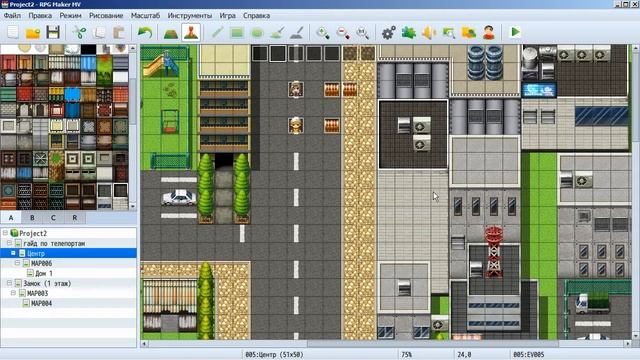
Task: Start playtest with the green play icon
Action: [x=515, y=32]
